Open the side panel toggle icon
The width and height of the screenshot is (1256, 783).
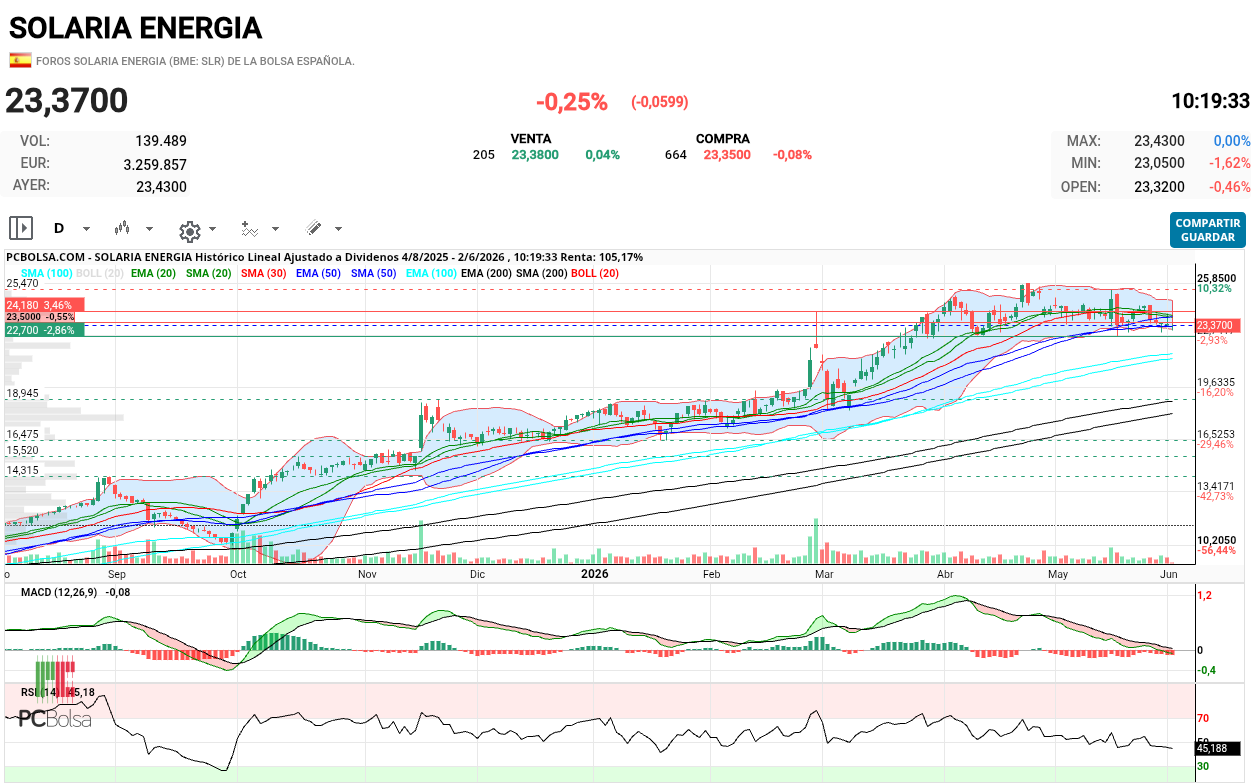point(22,229)
